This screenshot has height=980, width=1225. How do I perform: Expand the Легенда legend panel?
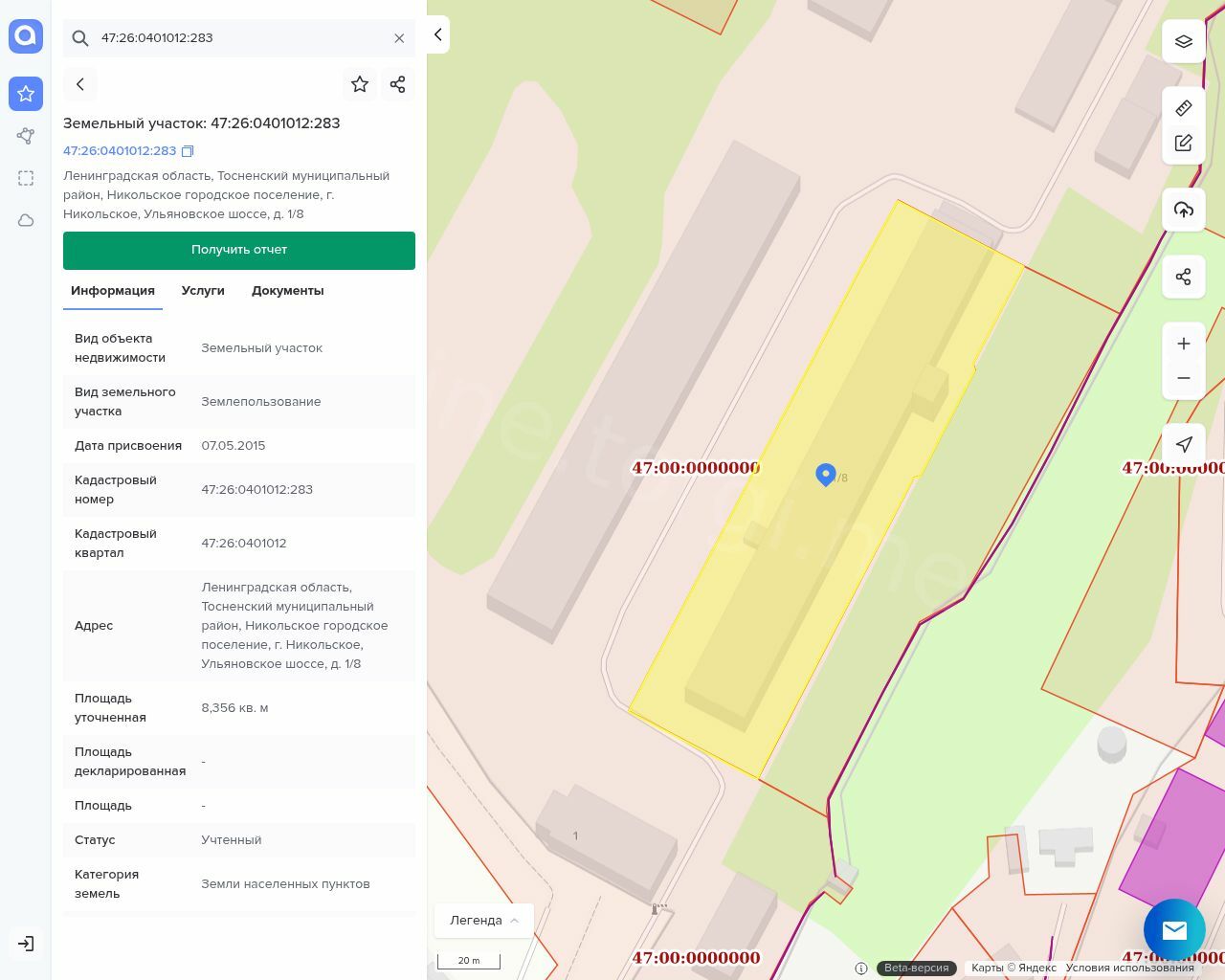click(483, 921)
